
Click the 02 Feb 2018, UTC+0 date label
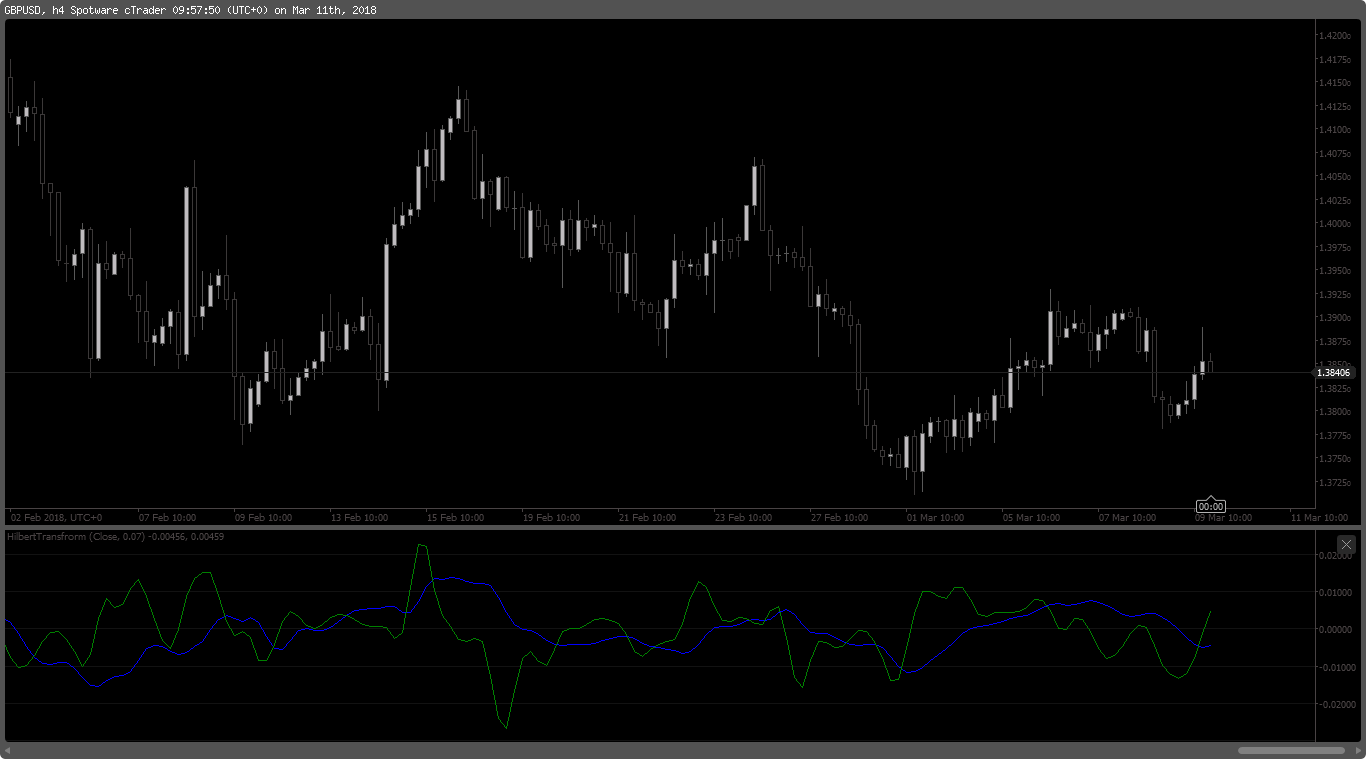56,518
